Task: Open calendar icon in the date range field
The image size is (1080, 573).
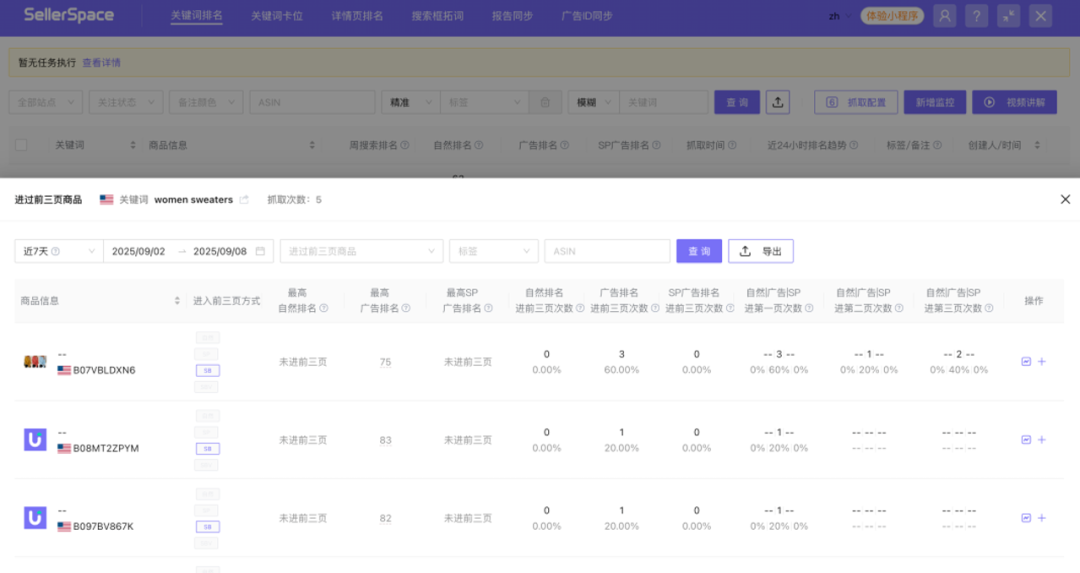Action: pos(260,251)
